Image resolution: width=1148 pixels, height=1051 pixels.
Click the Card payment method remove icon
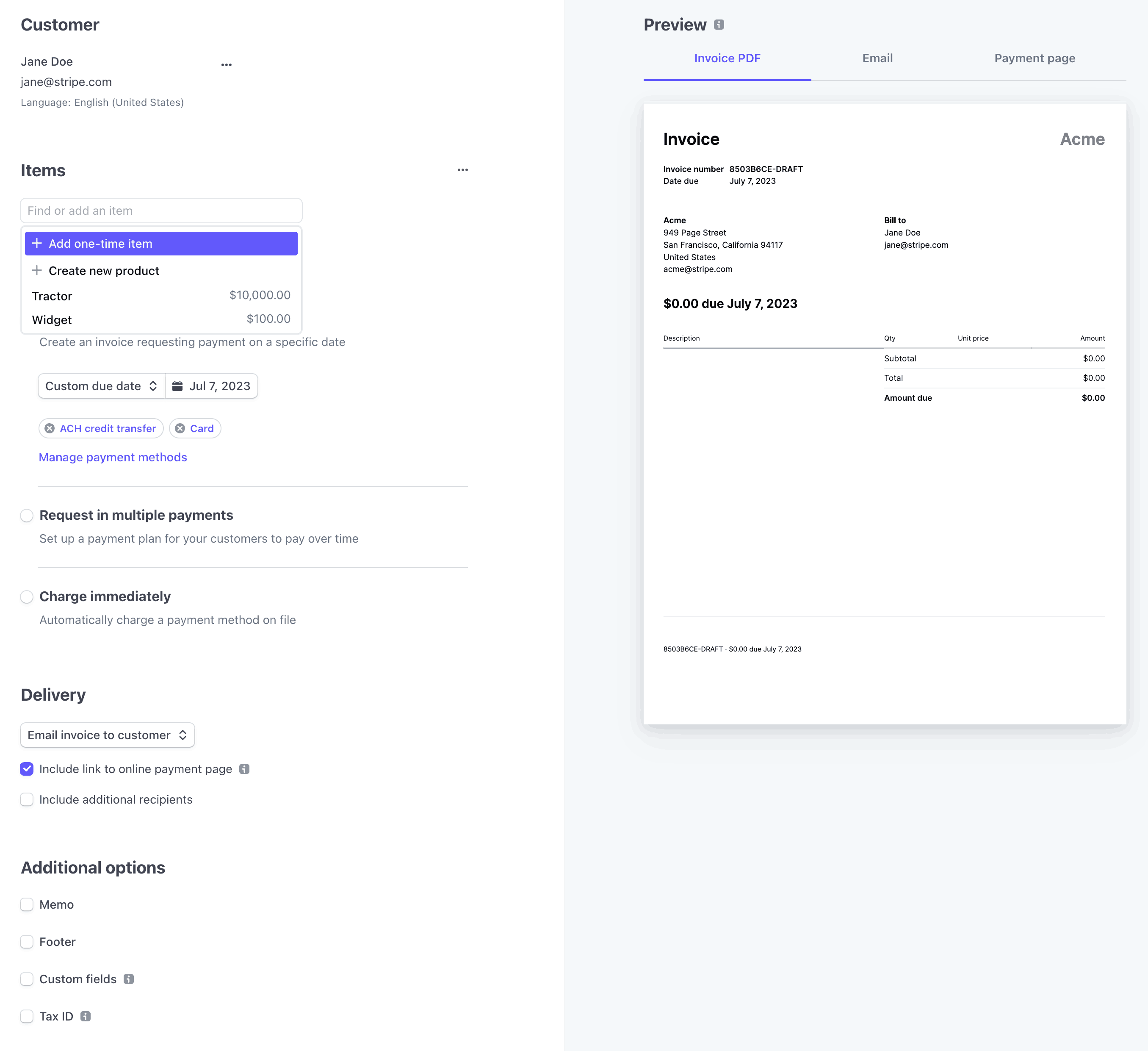point(181,428)
